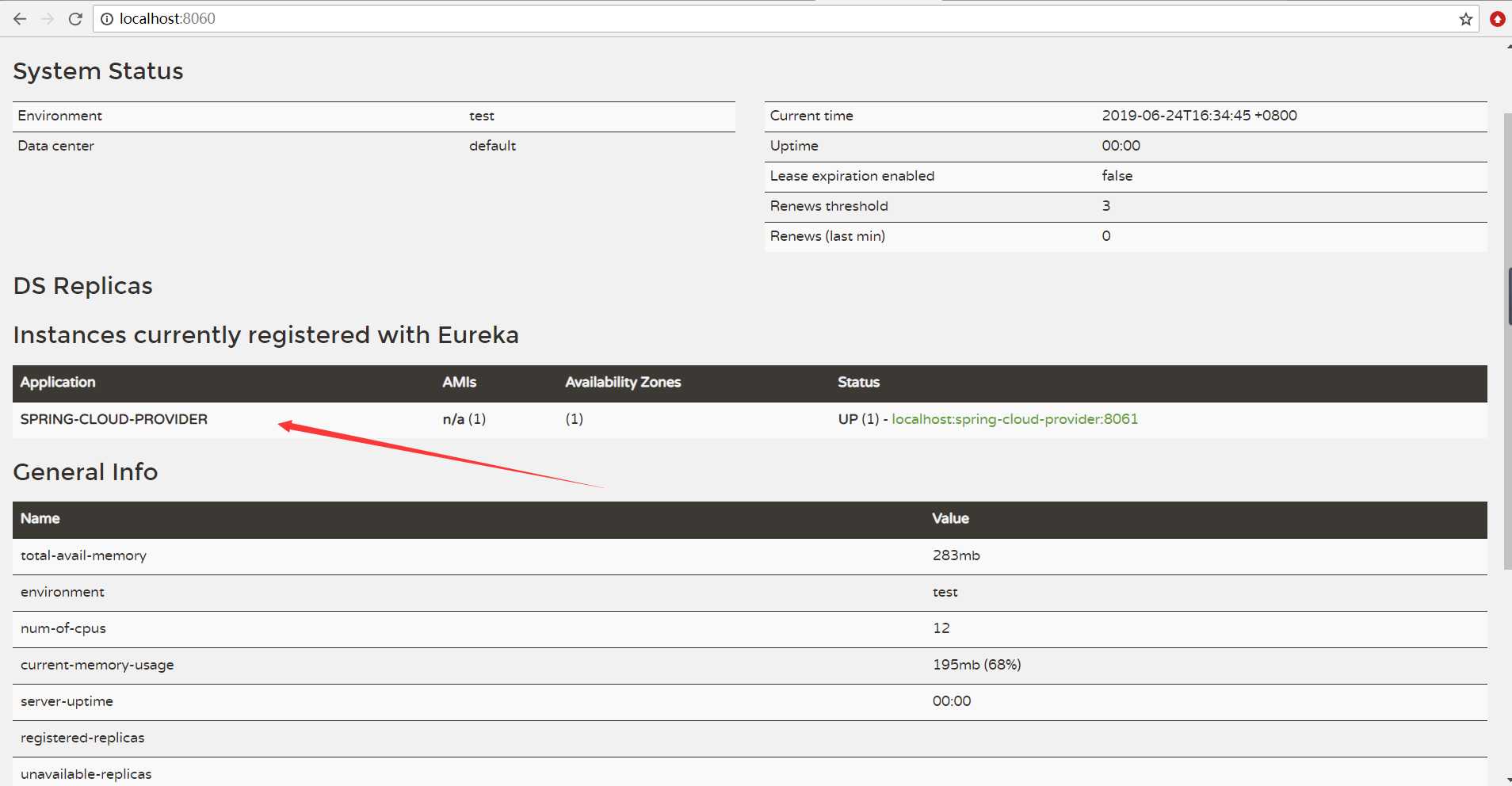Select the Data center label
Viewport: 1512px width, 786px height.
56,146
